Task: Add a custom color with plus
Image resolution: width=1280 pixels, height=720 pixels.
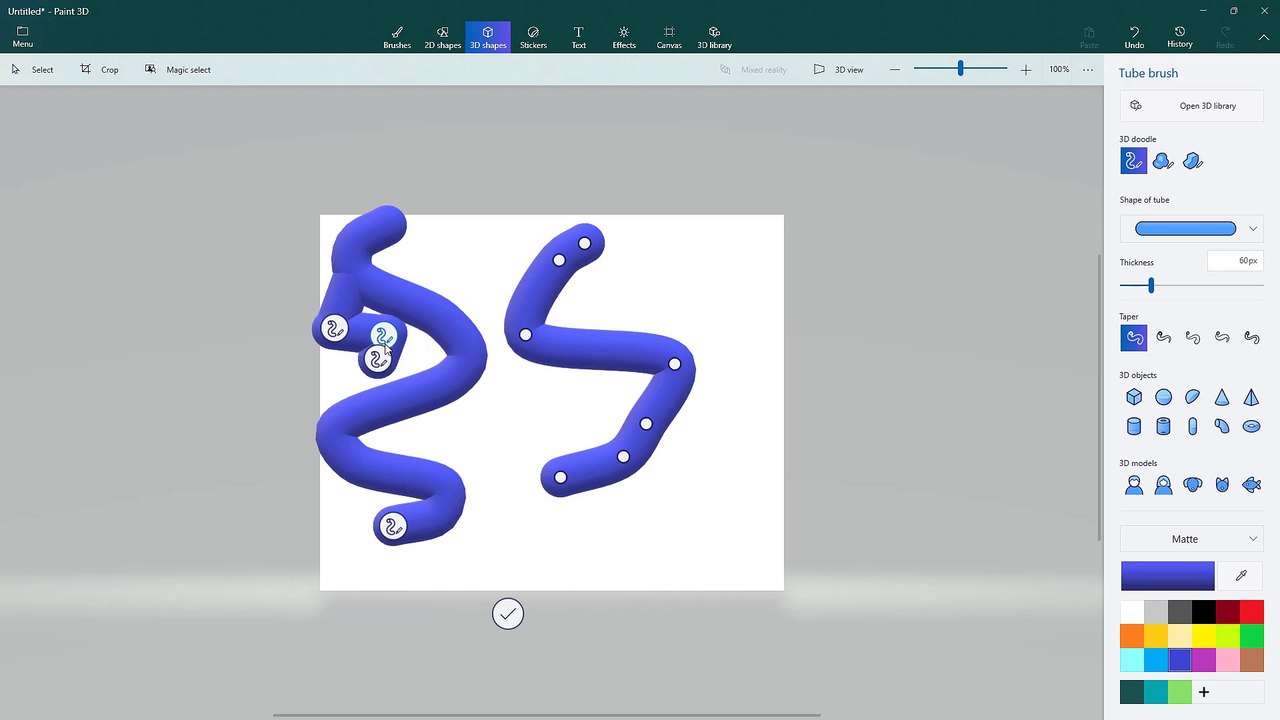Action: tap(1204, 692)
